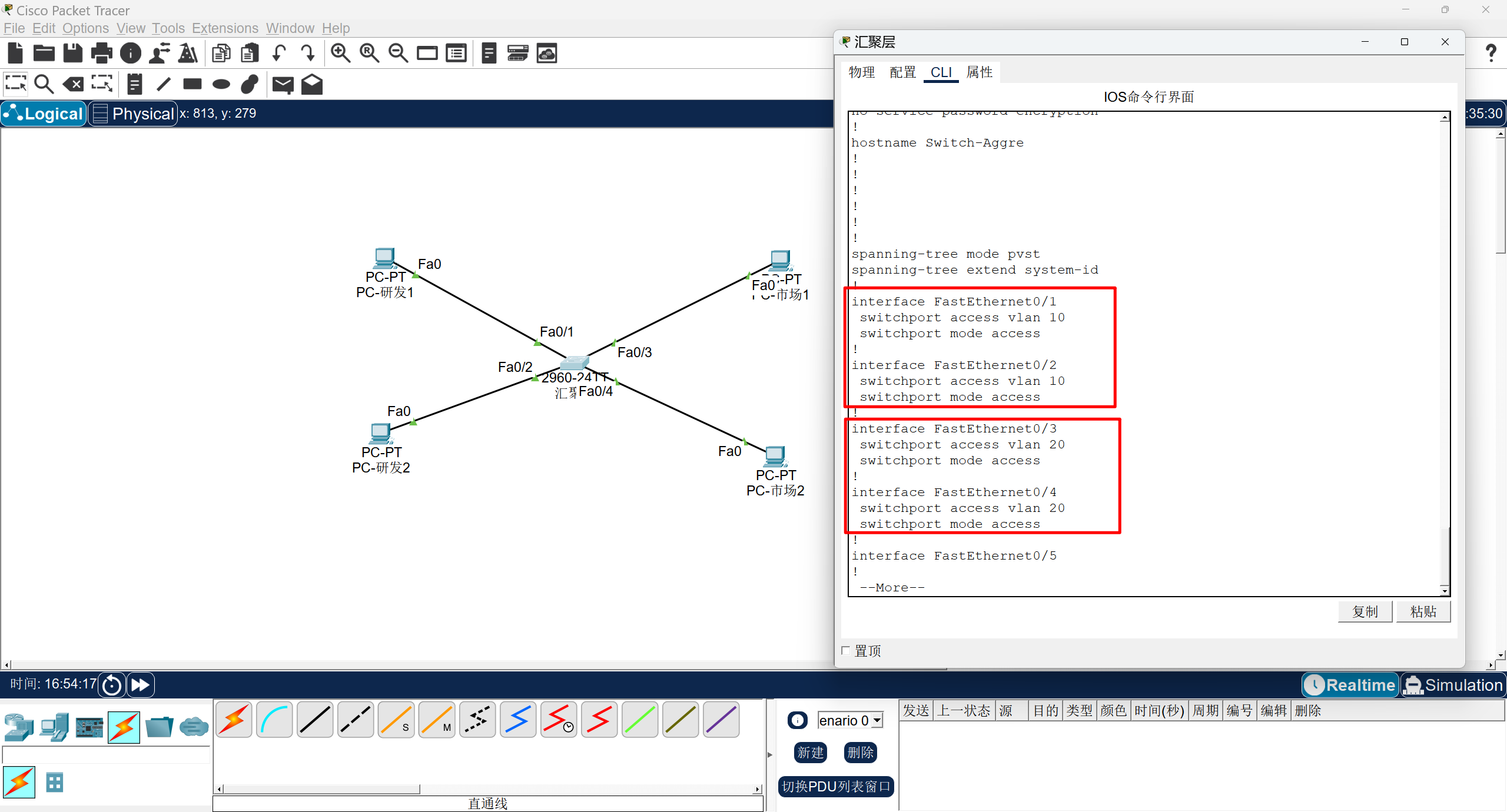Create a new file with the New icon
Viewport: 1507px width, 812px height.
click(x=15, y=54)
